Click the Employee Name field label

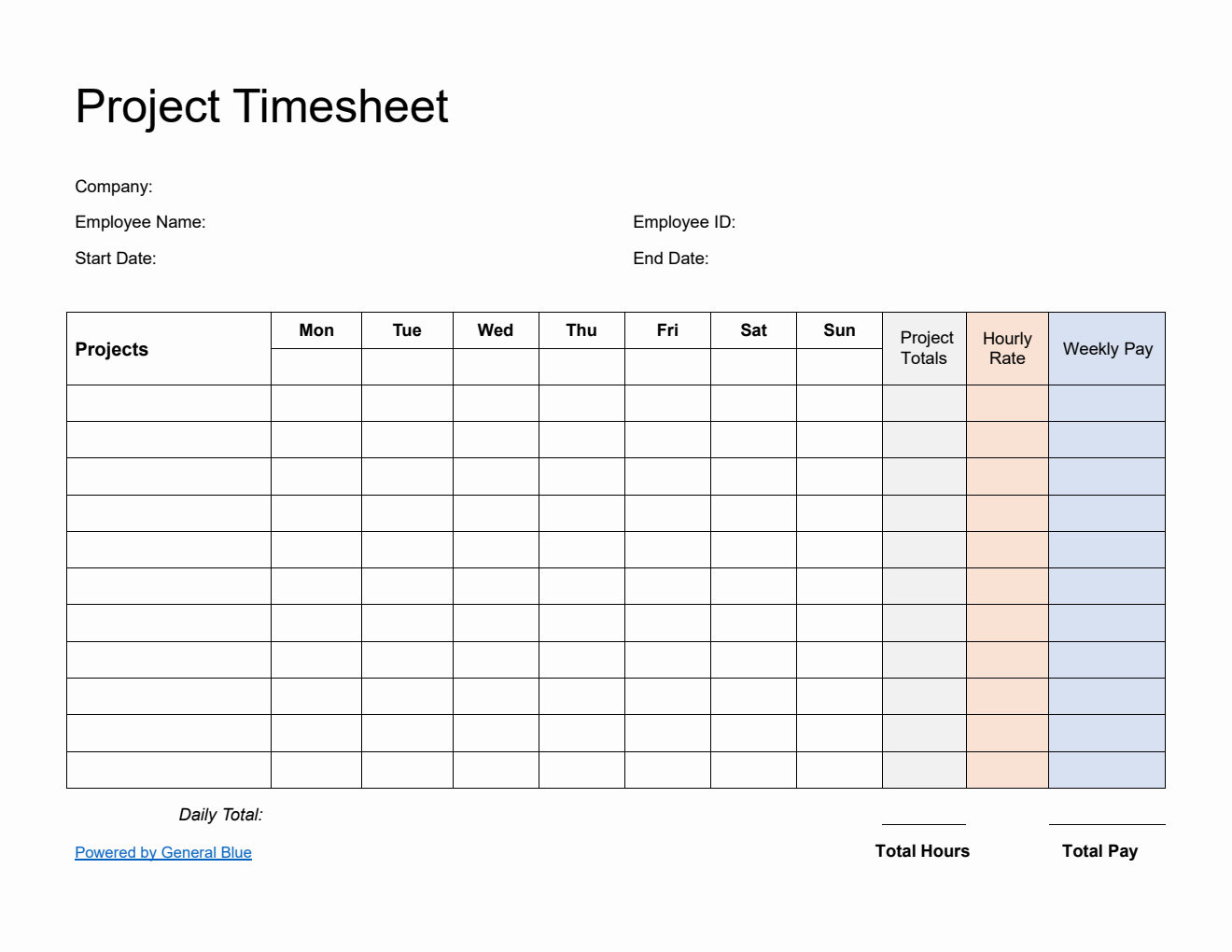click(x=140, y=222)
